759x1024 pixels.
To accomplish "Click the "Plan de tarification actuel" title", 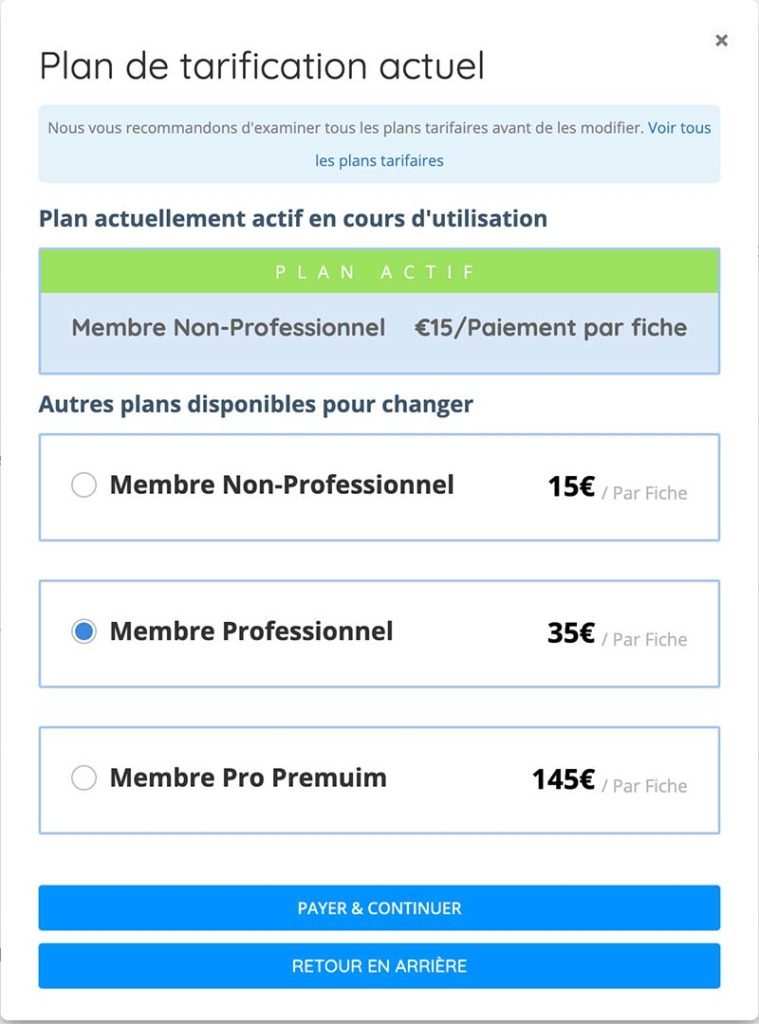I will tap(261, 66).
